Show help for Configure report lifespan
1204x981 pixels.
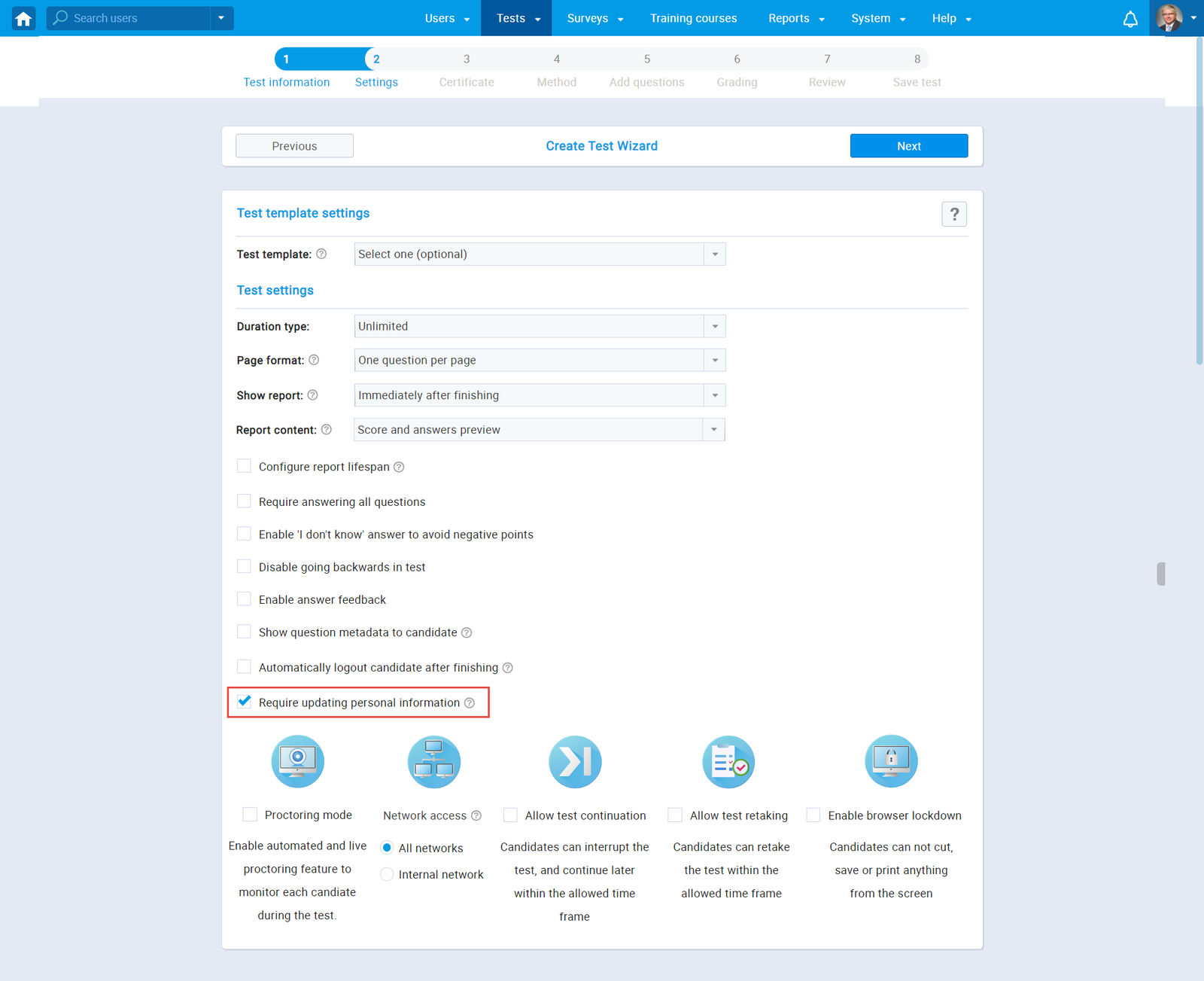point(399,467)
